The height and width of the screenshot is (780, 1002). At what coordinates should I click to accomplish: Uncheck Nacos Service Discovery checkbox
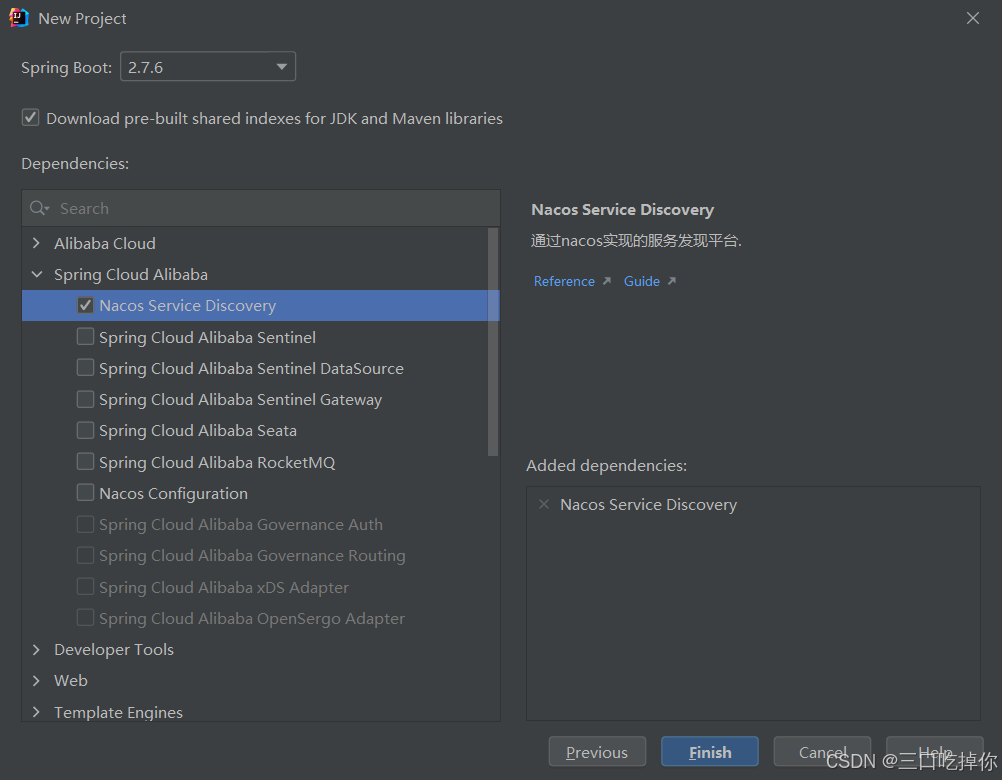tap(85, 305)
